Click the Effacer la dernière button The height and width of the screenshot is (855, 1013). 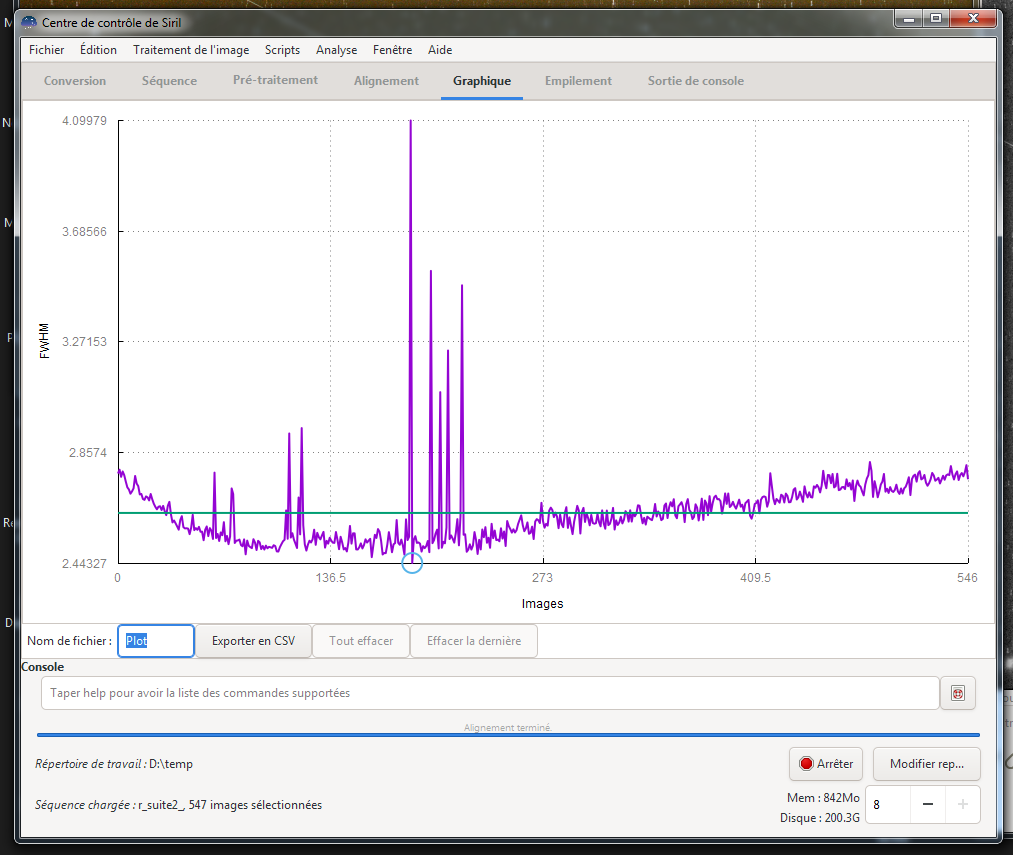point(474,641)
